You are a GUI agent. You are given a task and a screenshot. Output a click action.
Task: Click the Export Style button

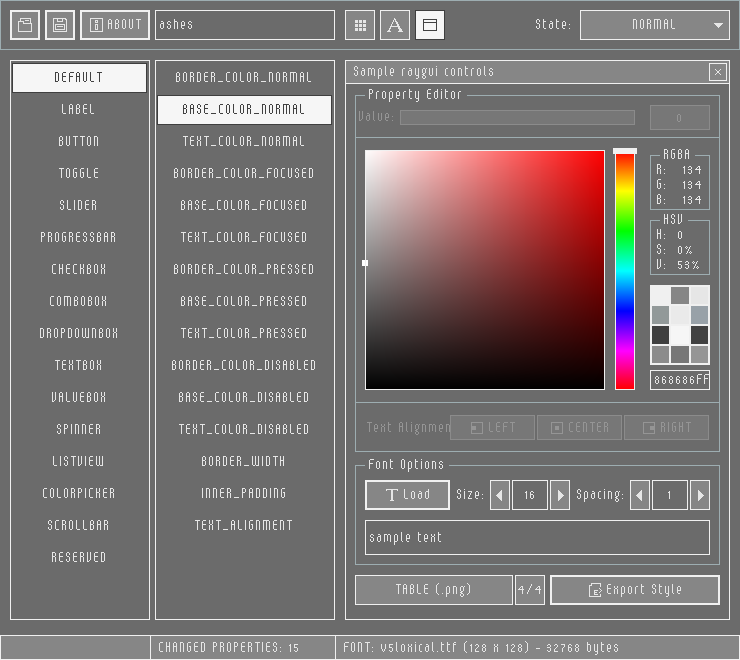point(634,590)
